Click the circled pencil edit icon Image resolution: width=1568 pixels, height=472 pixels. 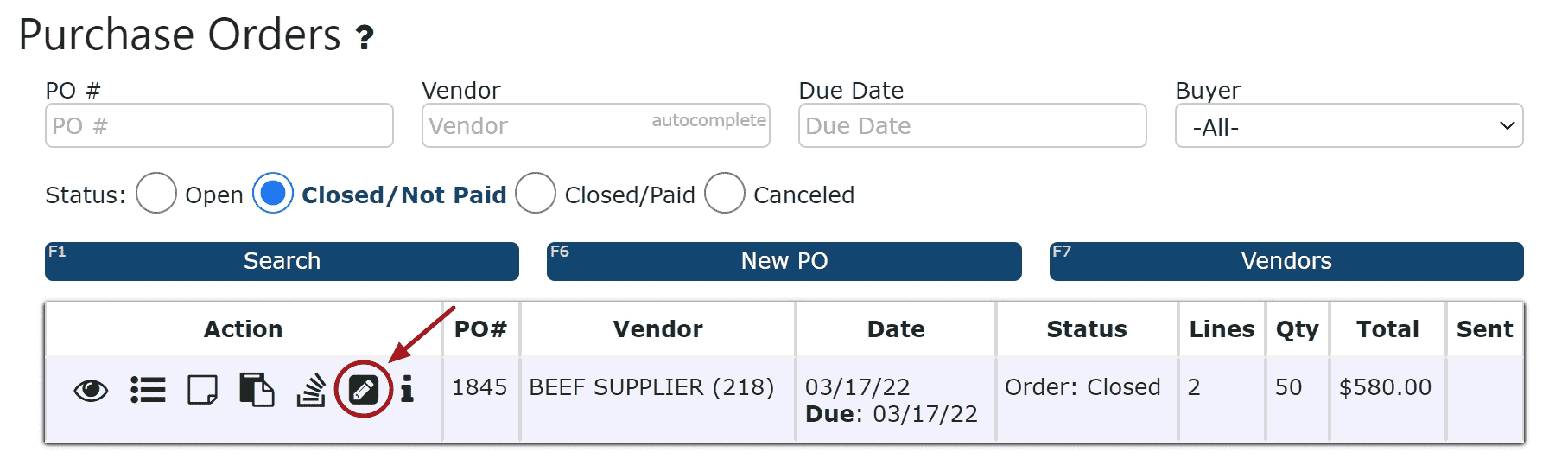tap(364, 390)
